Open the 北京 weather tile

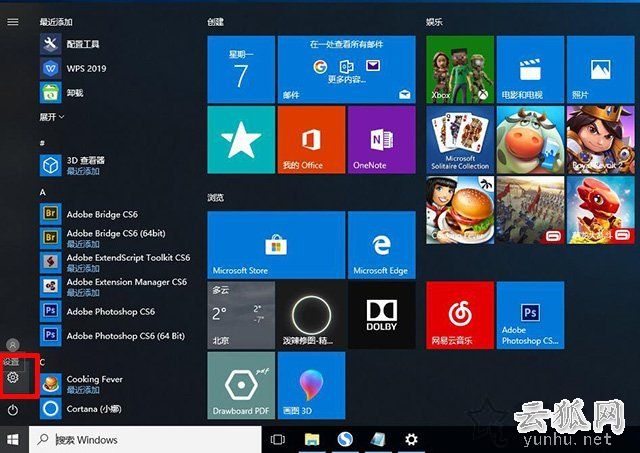point(241,315)
